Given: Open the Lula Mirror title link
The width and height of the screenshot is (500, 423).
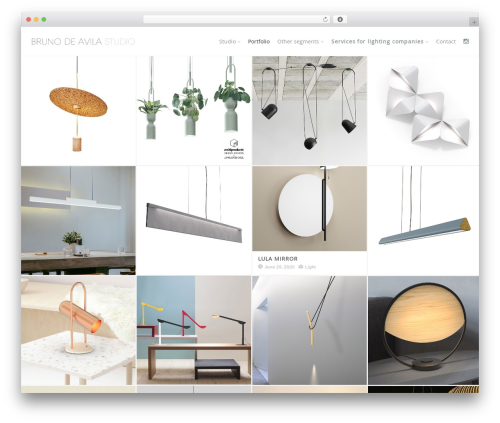Looking at the screenshot, I should coord(278,259).
